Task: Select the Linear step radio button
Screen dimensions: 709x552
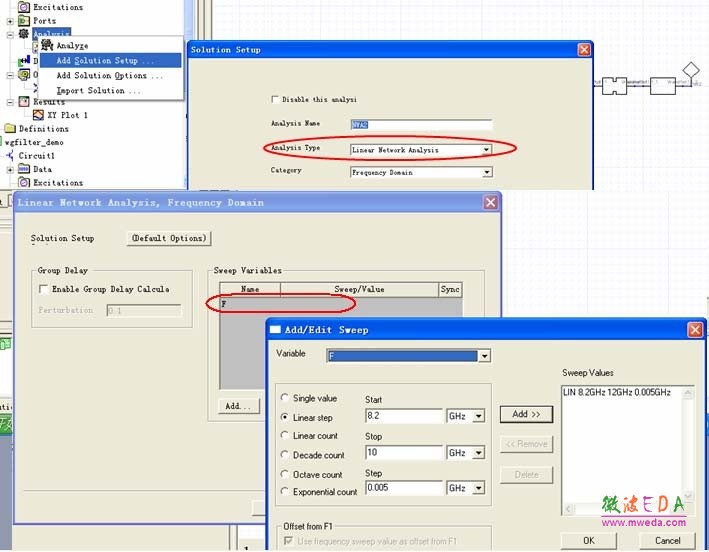Action: click(284, 417)
